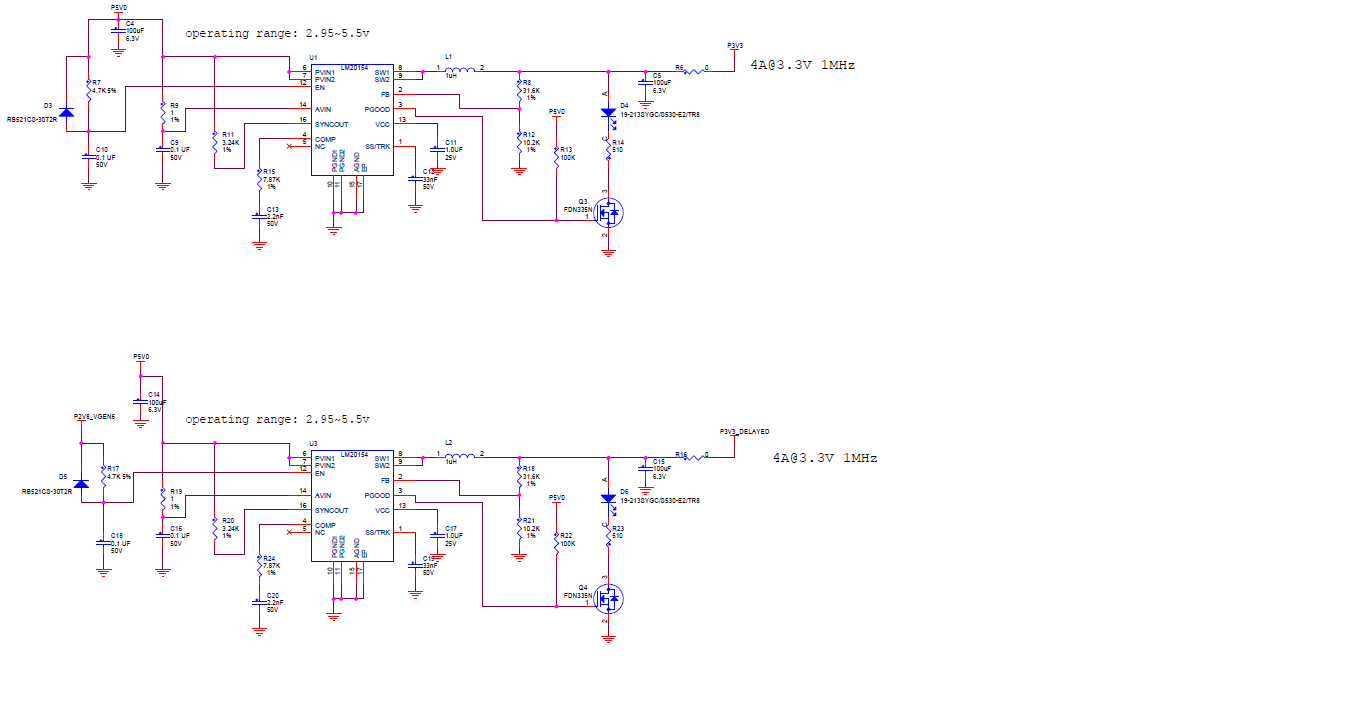Click the RB521CS-30T2R label beside D5
1368x712 pixels.
pyautogui.click(x=46, y=492)
